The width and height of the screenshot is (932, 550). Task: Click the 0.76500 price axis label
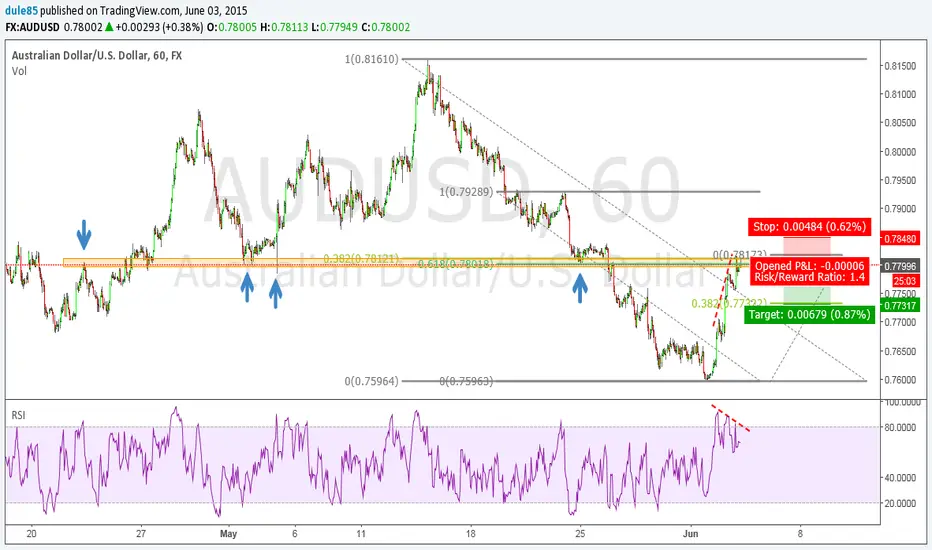[900, 351]
